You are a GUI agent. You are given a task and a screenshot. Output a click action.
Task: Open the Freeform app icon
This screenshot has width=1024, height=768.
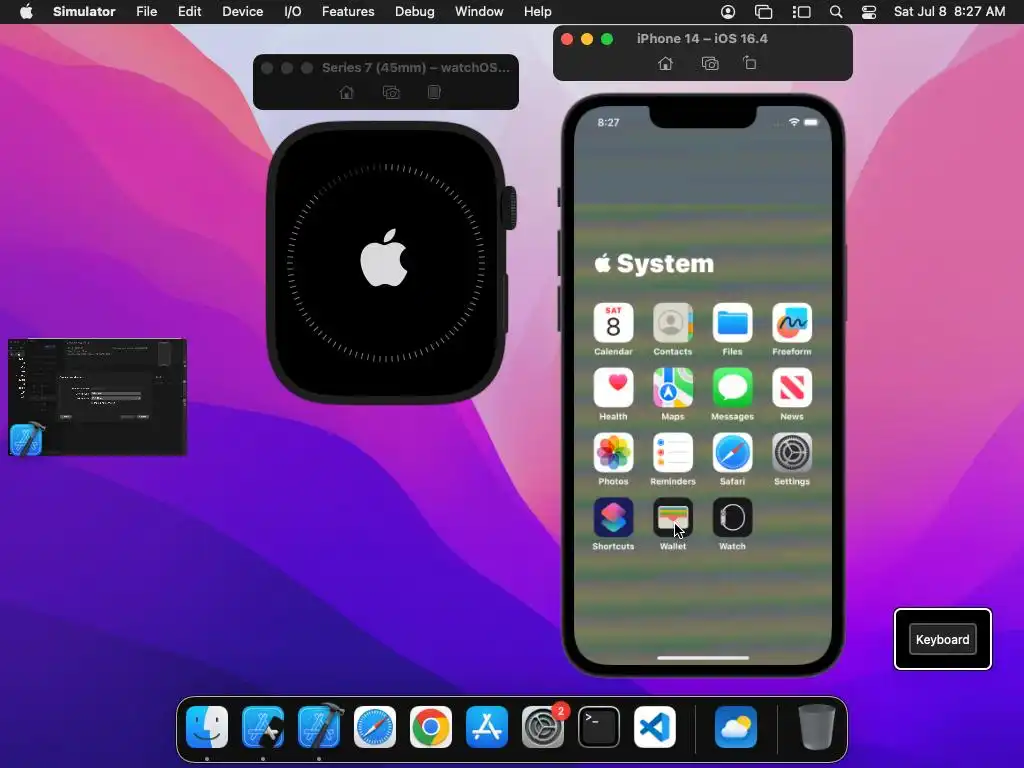pyautogui.click(x=792, y=323)
